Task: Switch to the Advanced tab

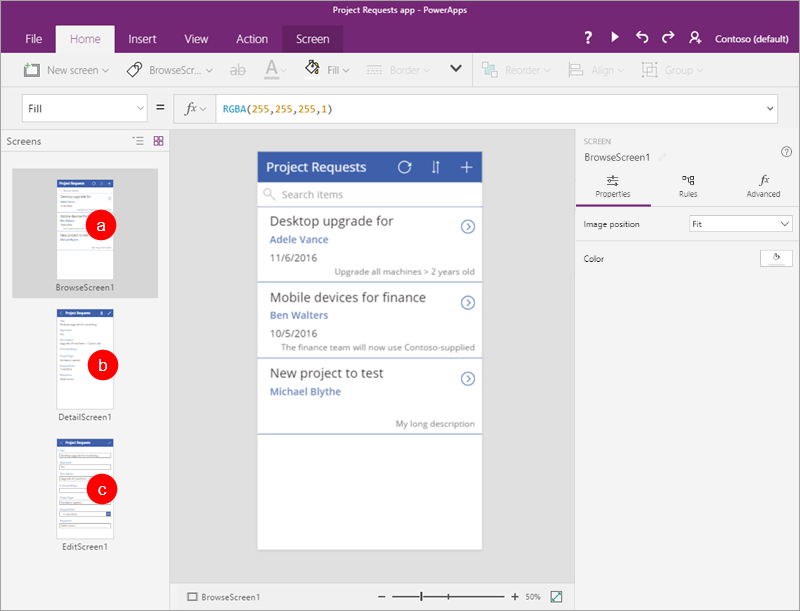Action: coord(763,186)
